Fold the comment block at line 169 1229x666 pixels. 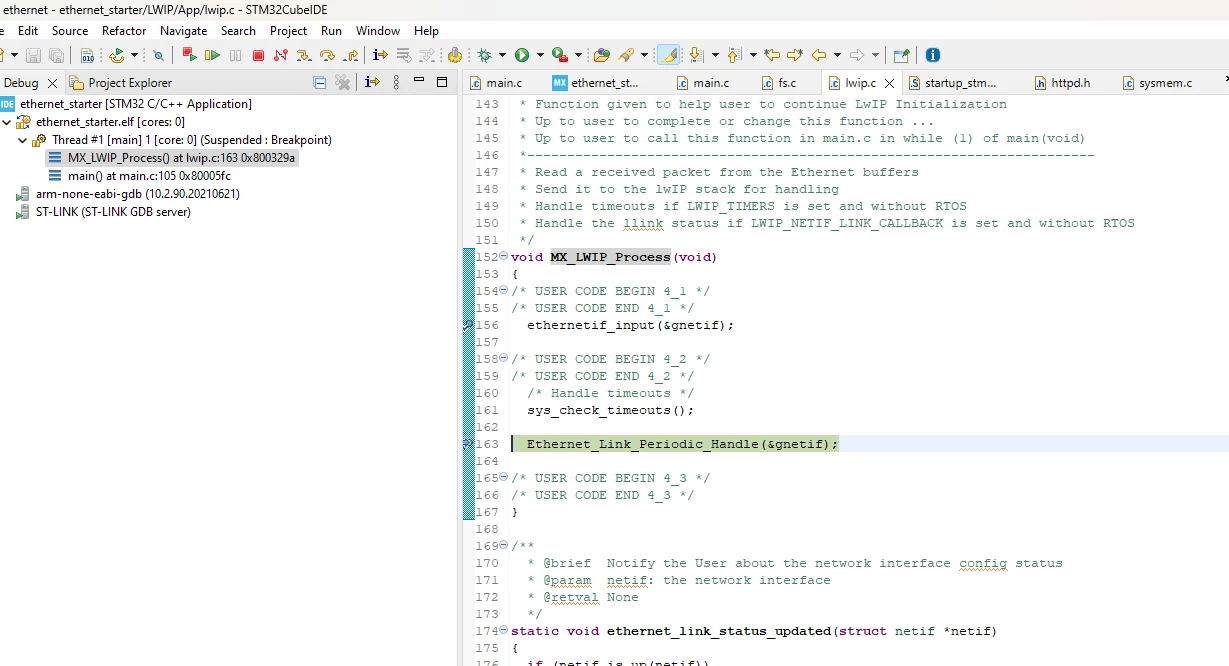click(504, 546)
